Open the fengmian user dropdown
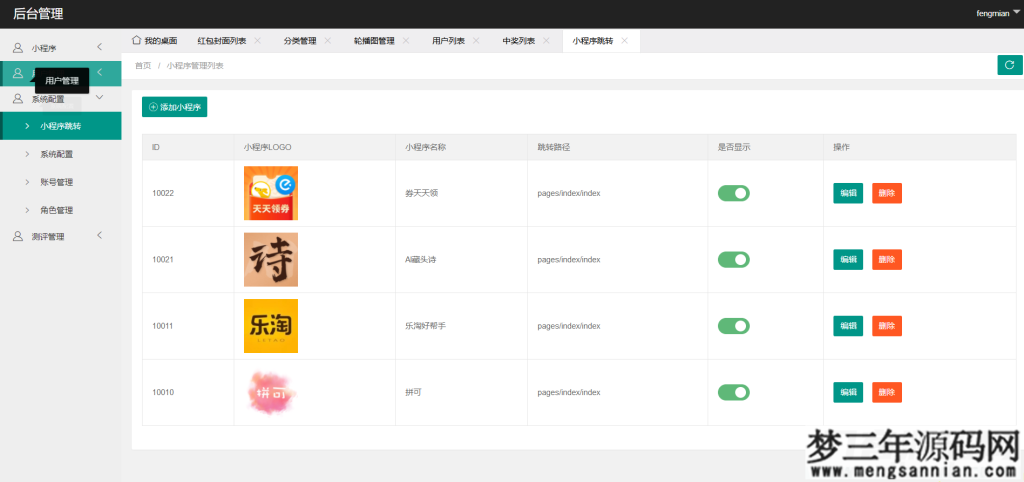 997,13
